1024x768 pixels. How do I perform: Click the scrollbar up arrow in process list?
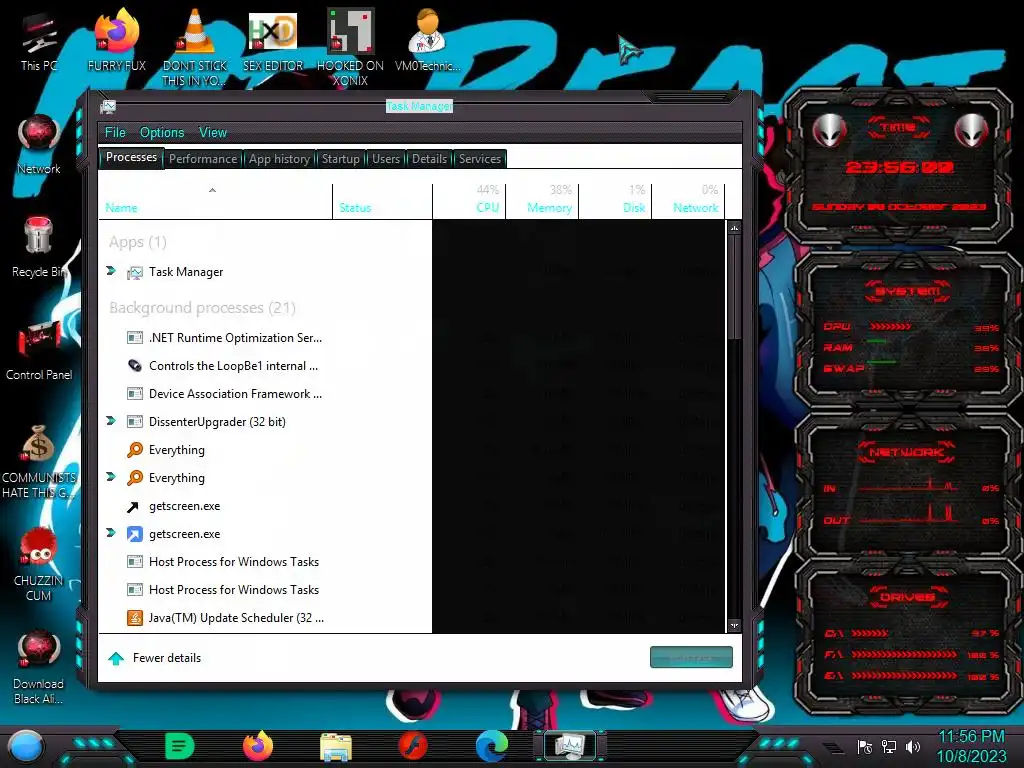pyautogui.click(x=734, y=229)
